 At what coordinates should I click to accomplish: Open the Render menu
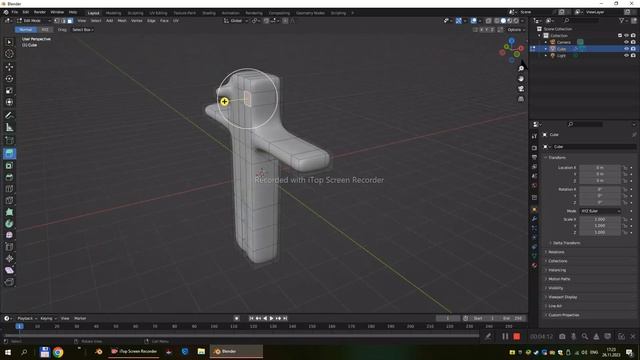pyautogui.click(x=40, y=12)
